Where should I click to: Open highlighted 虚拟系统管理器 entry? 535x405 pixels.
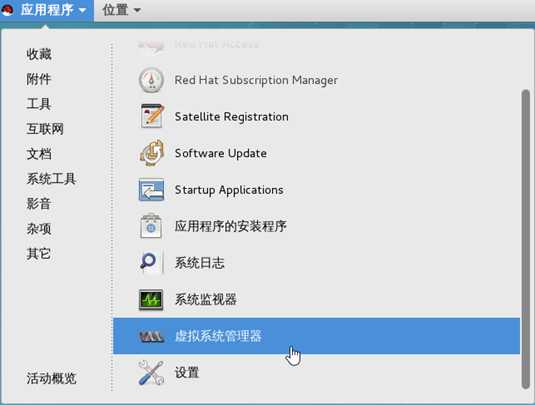point(316,336)
